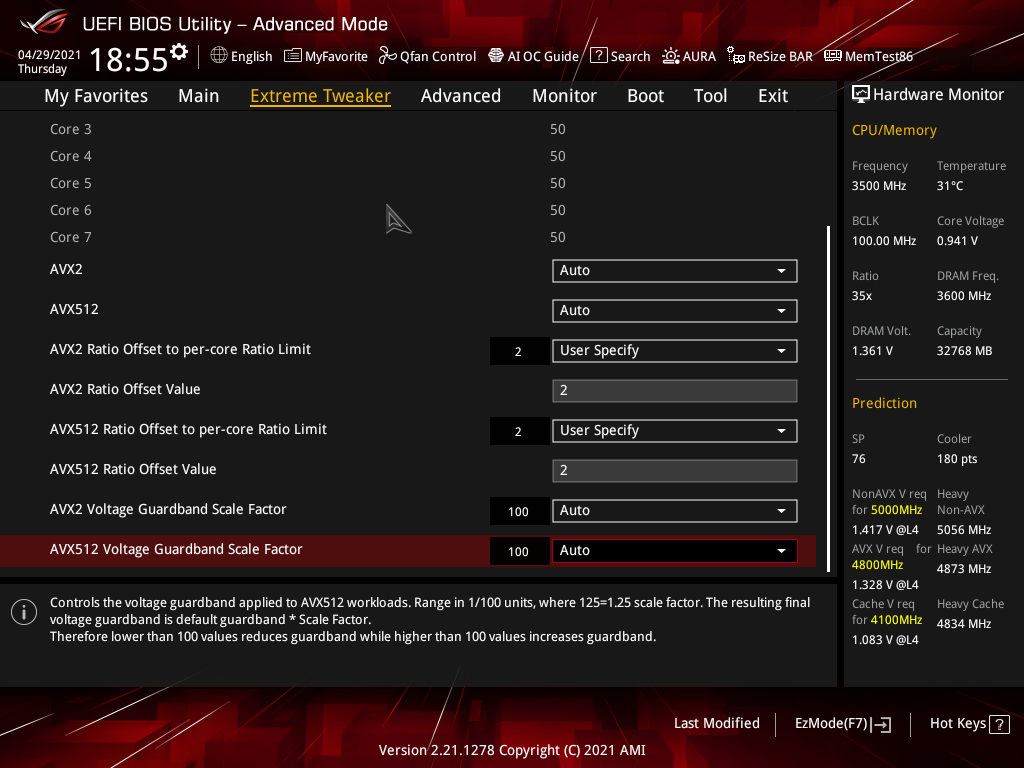1024x768 pixels.
Task: Click the Last Modified button
Action: 716,723
